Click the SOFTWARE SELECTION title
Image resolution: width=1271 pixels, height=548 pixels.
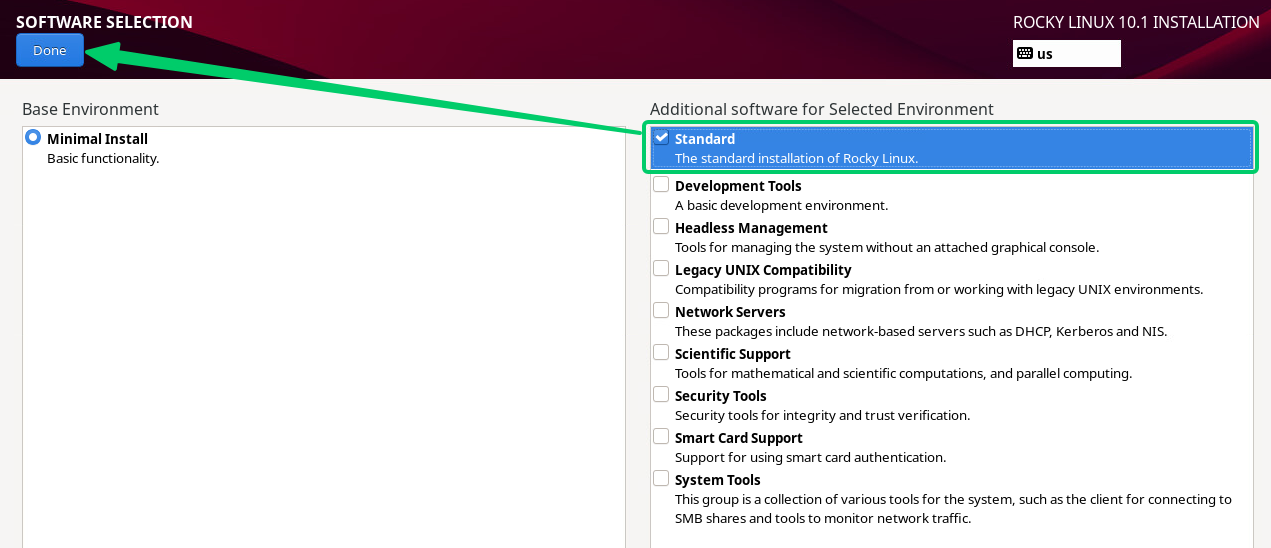coord(104,22)
